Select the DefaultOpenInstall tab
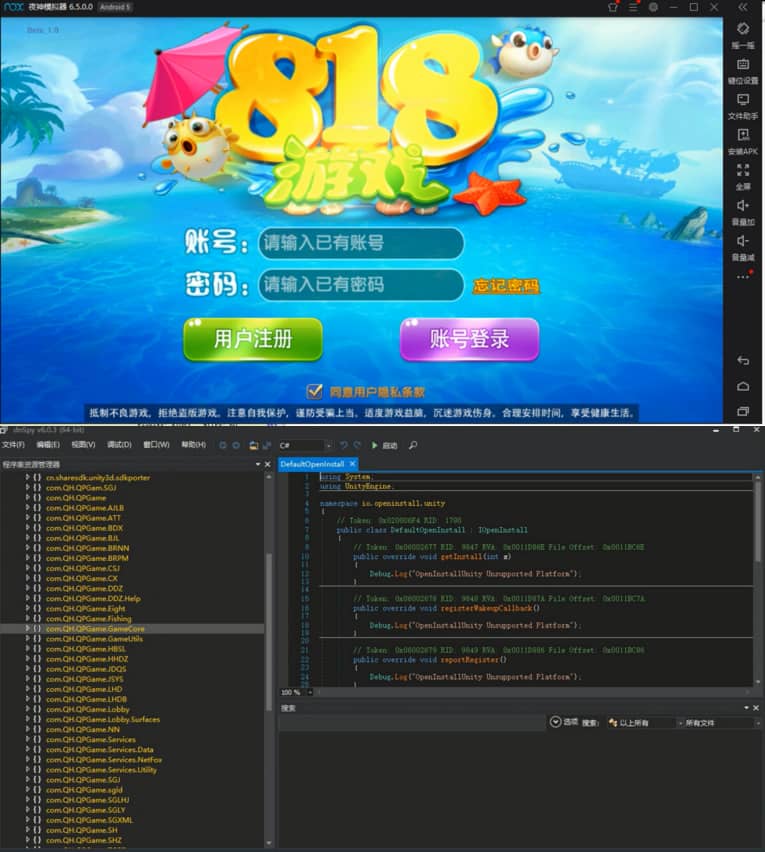The width and height of the screenshot is (765, 852). tap(312, 463)
